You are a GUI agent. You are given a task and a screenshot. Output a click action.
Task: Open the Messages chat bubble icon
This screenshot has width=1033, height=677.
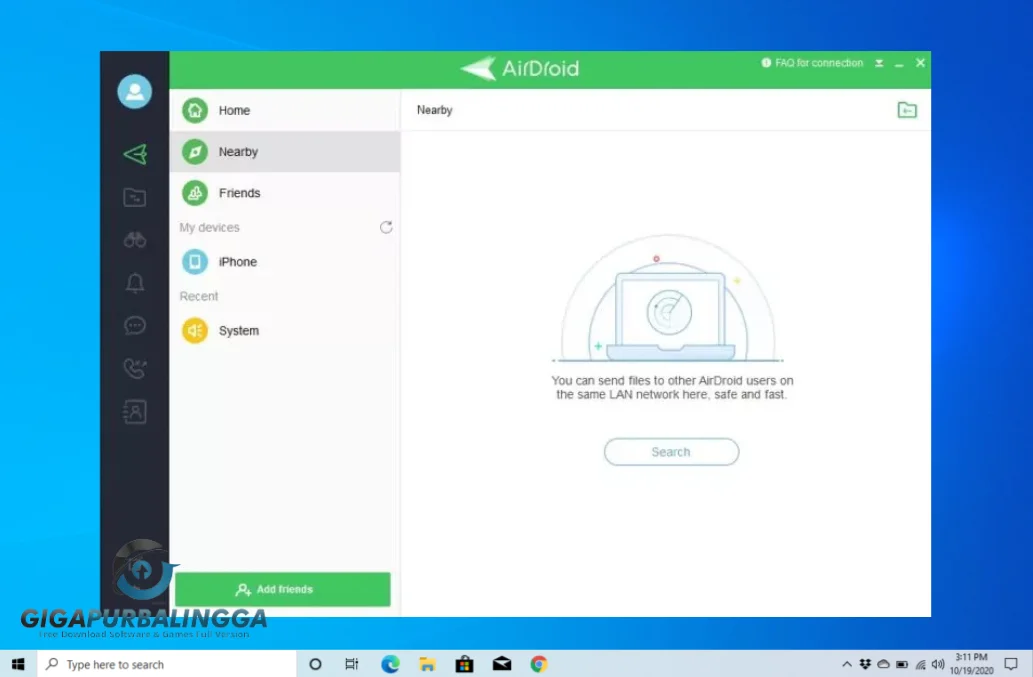pos(134,325)
